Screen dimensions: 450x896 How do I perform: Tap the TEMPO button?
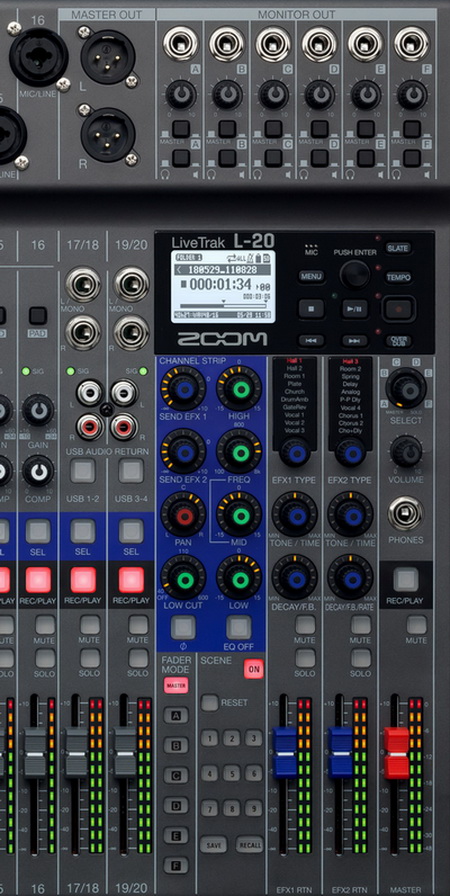point(398,277)
